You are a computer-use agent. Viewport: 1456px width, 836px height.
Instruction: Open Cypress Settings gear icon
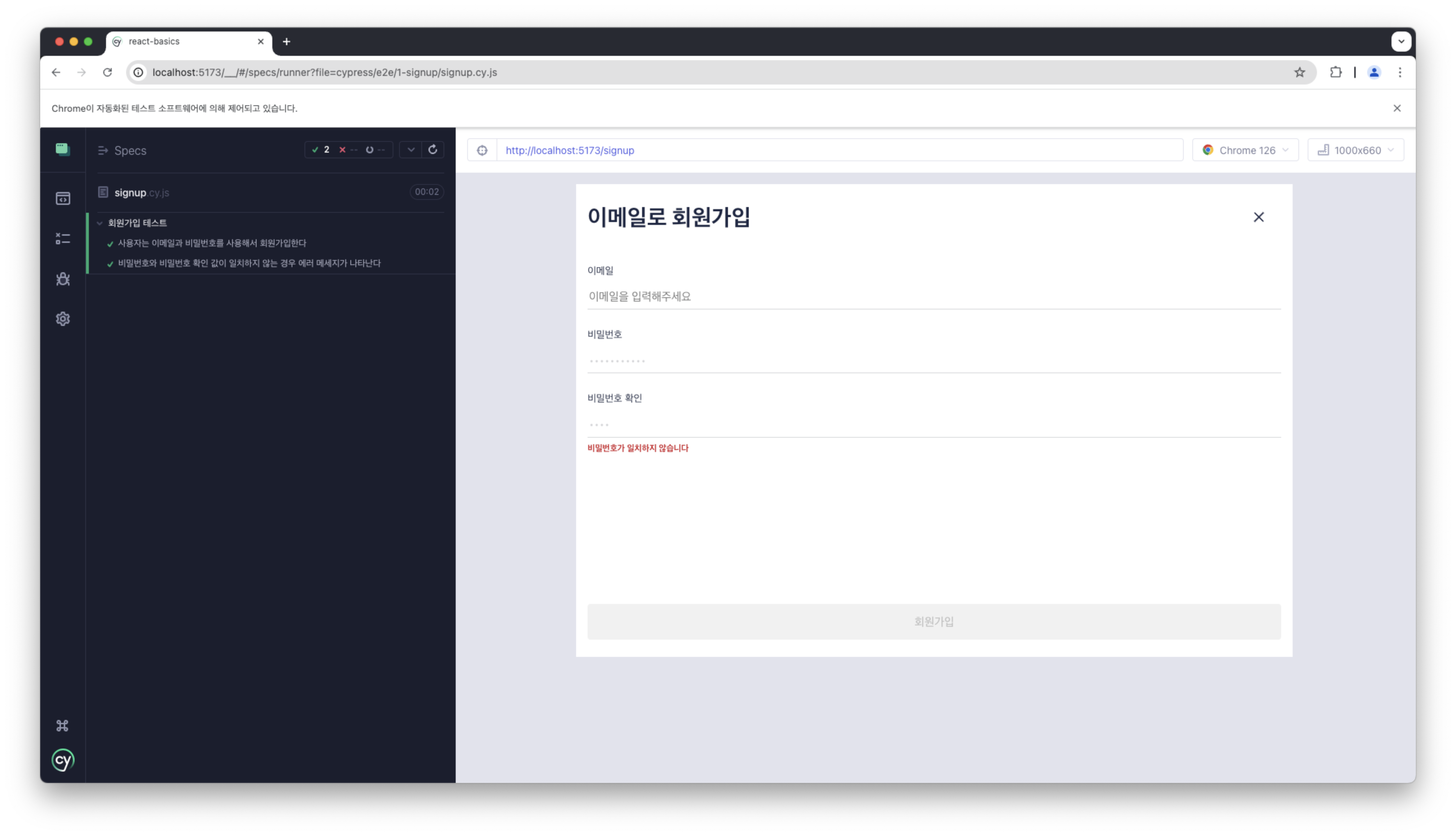coord(63,319)
